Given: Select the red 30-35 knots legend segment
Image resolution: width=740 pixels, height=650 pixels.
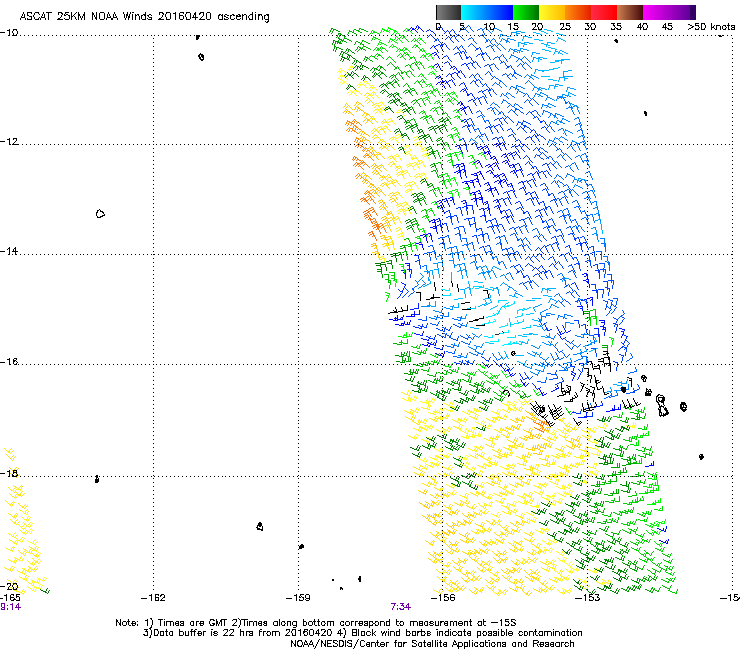Looking at the screenshot, I should pos(604,12).
